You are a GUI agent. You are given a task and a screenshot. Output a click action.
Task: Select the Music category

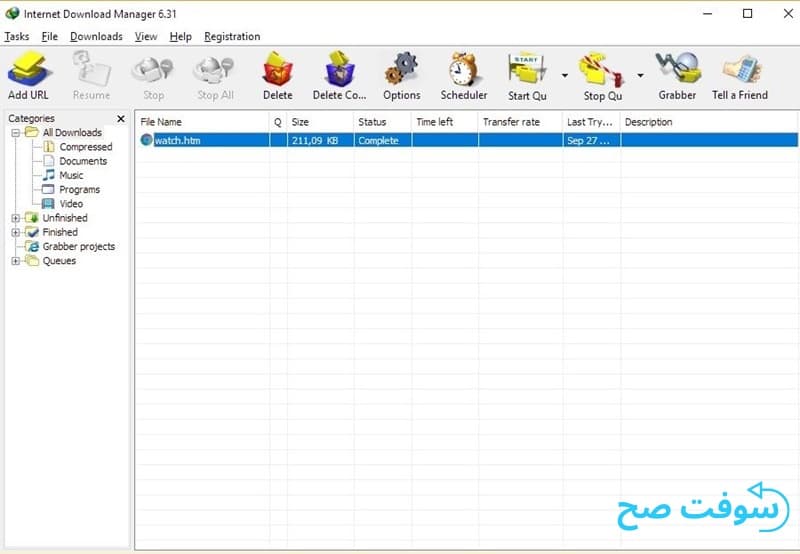click(x=71, y=175)
